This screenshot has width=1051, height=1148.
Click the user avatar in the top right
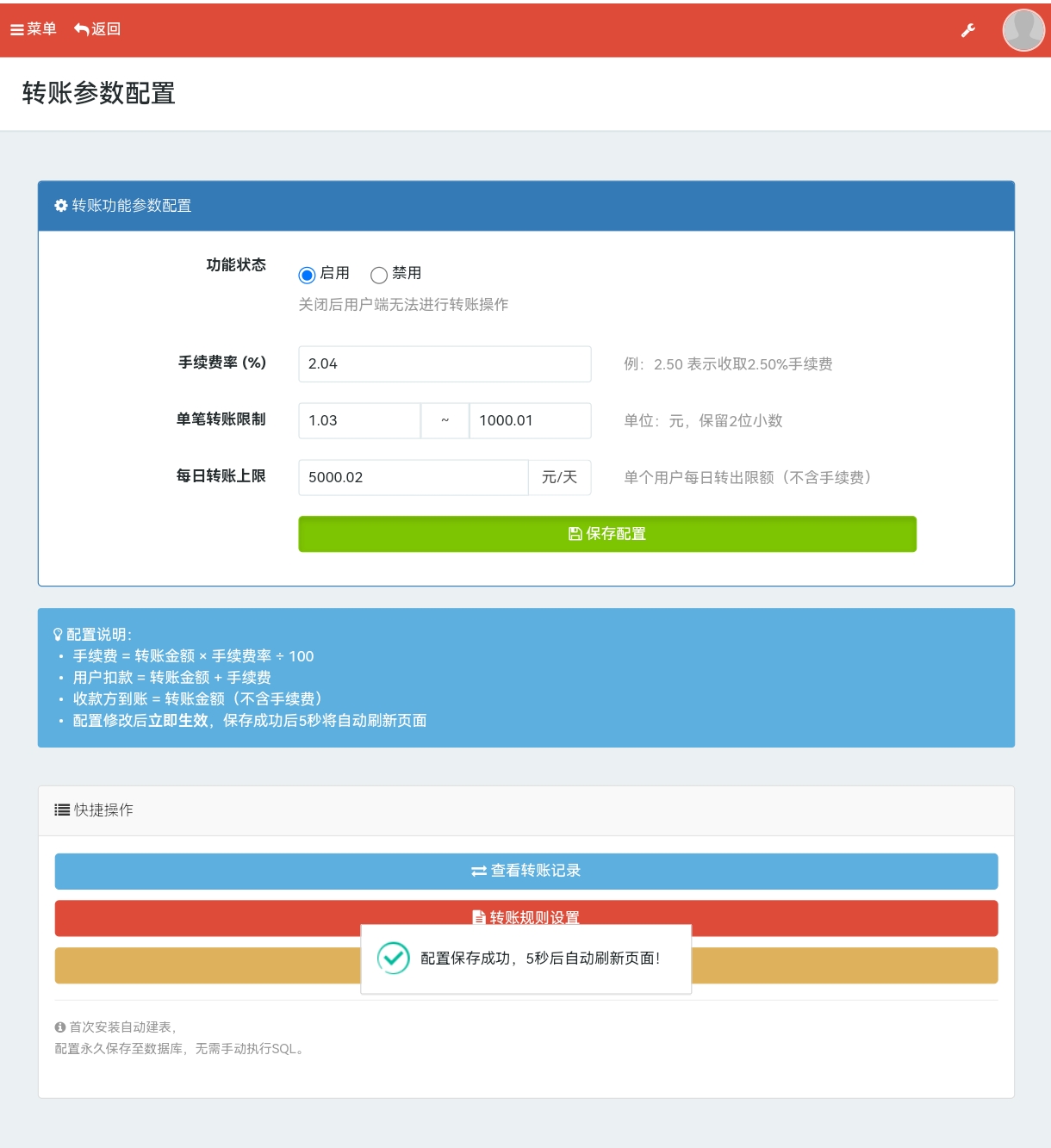click(1023, 30)
